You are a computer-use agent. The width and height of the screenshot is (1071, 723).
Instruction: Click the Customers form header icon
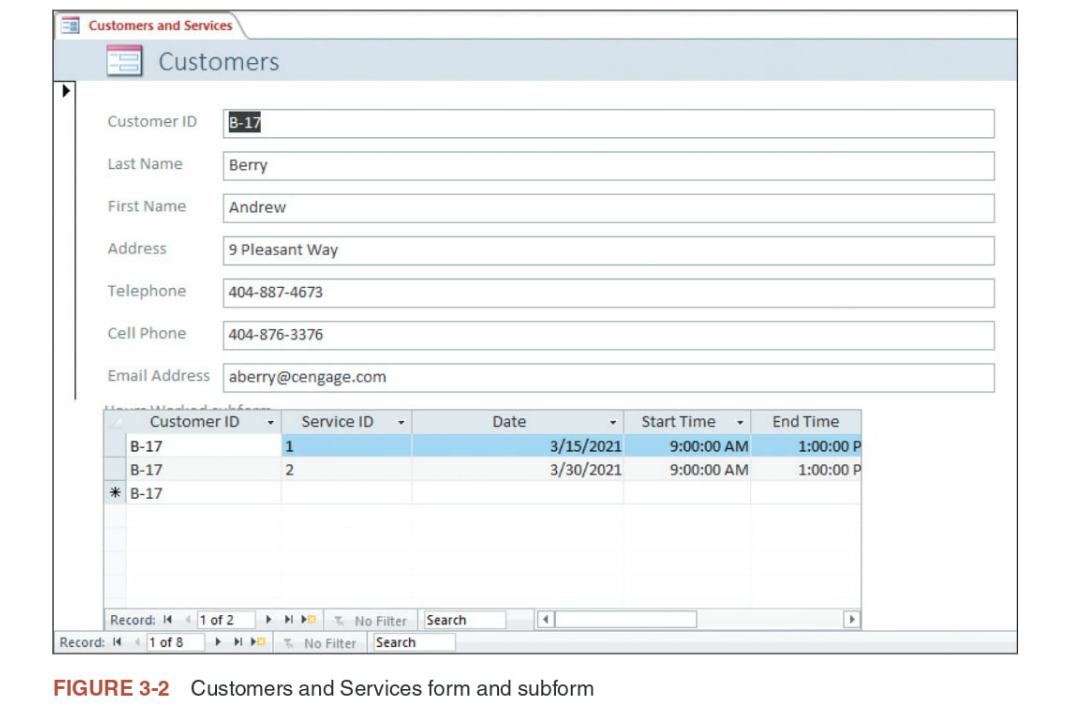(124, 61)
